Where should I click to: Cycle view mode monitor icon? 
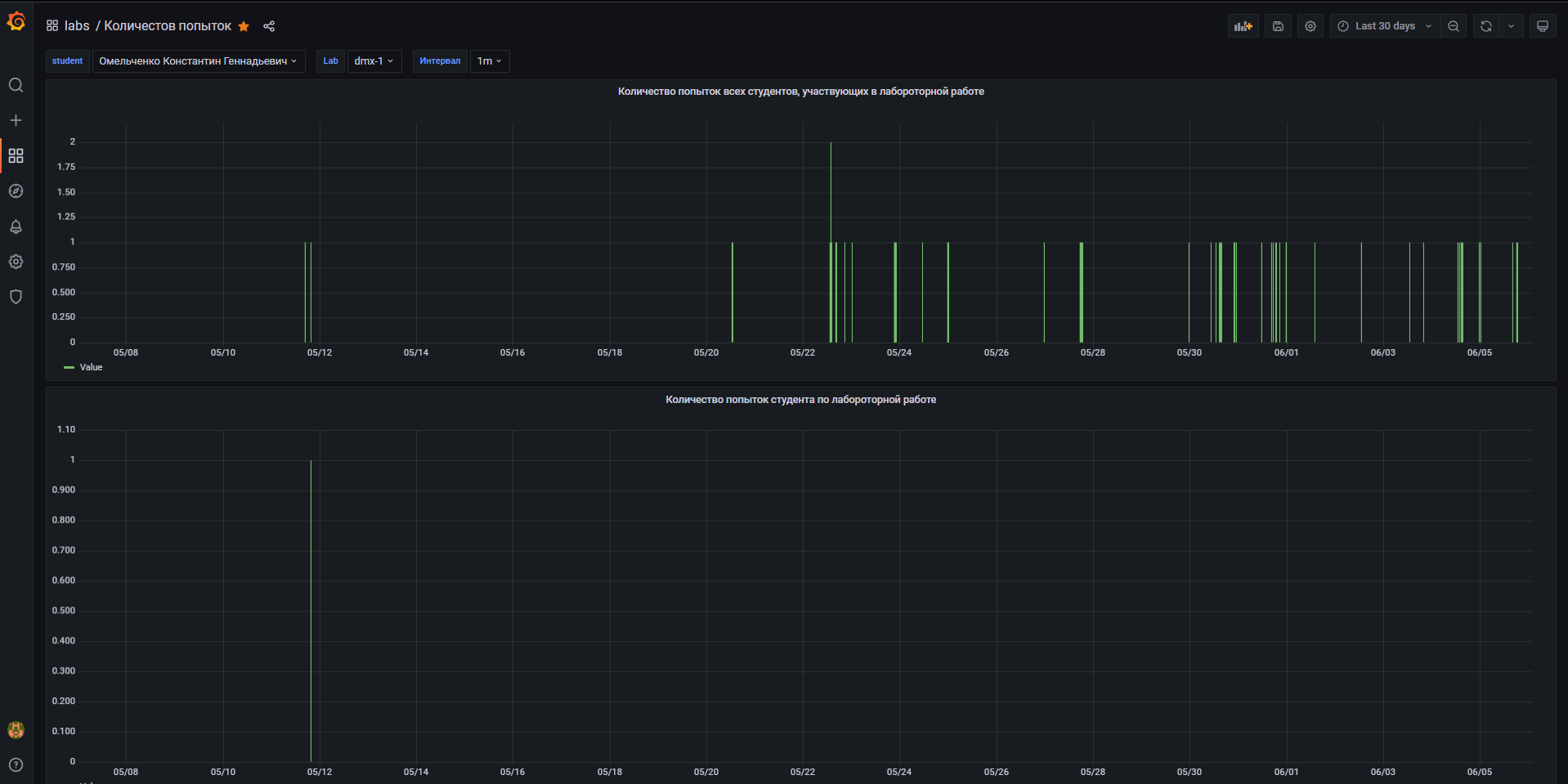pyautogui.click(x=1543, y=26)
